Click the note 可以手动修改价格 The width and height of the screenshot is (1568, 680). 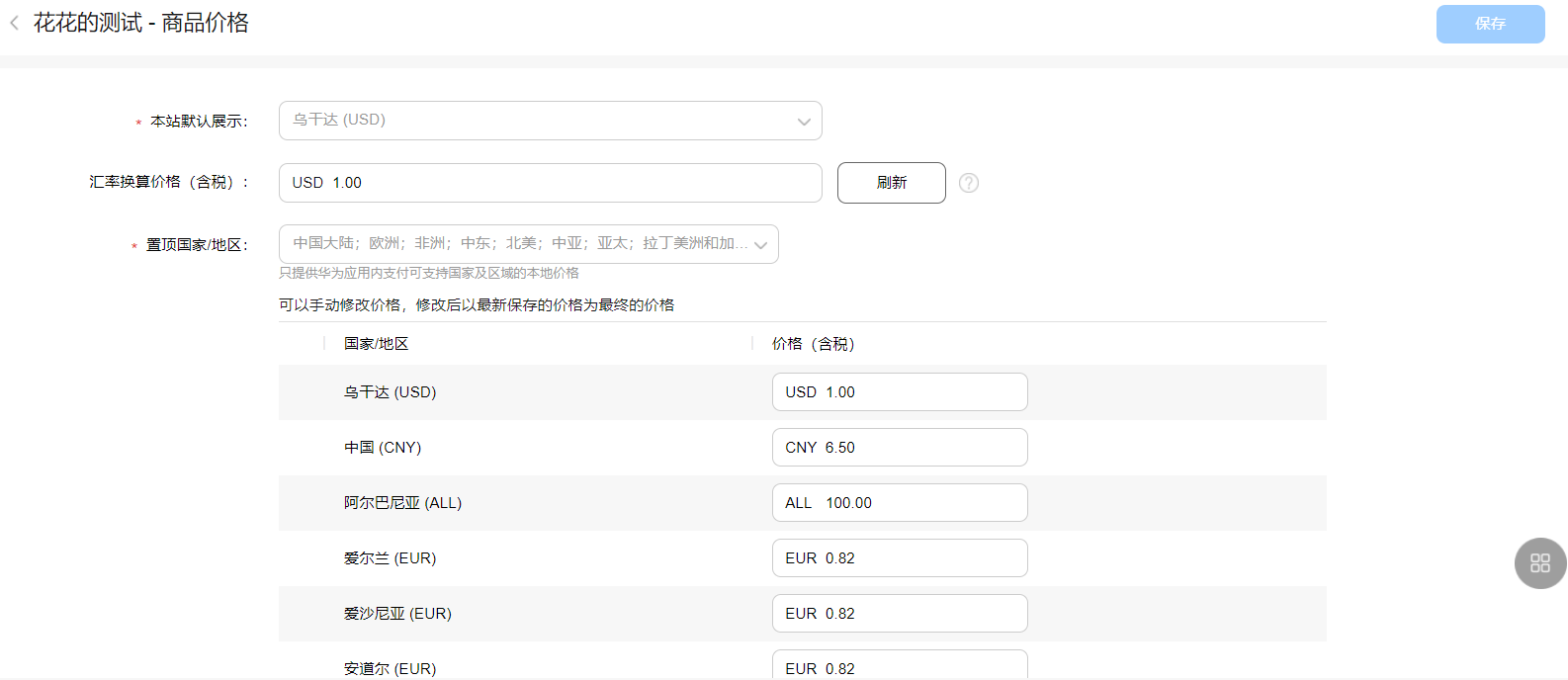[x=477, y=305]
